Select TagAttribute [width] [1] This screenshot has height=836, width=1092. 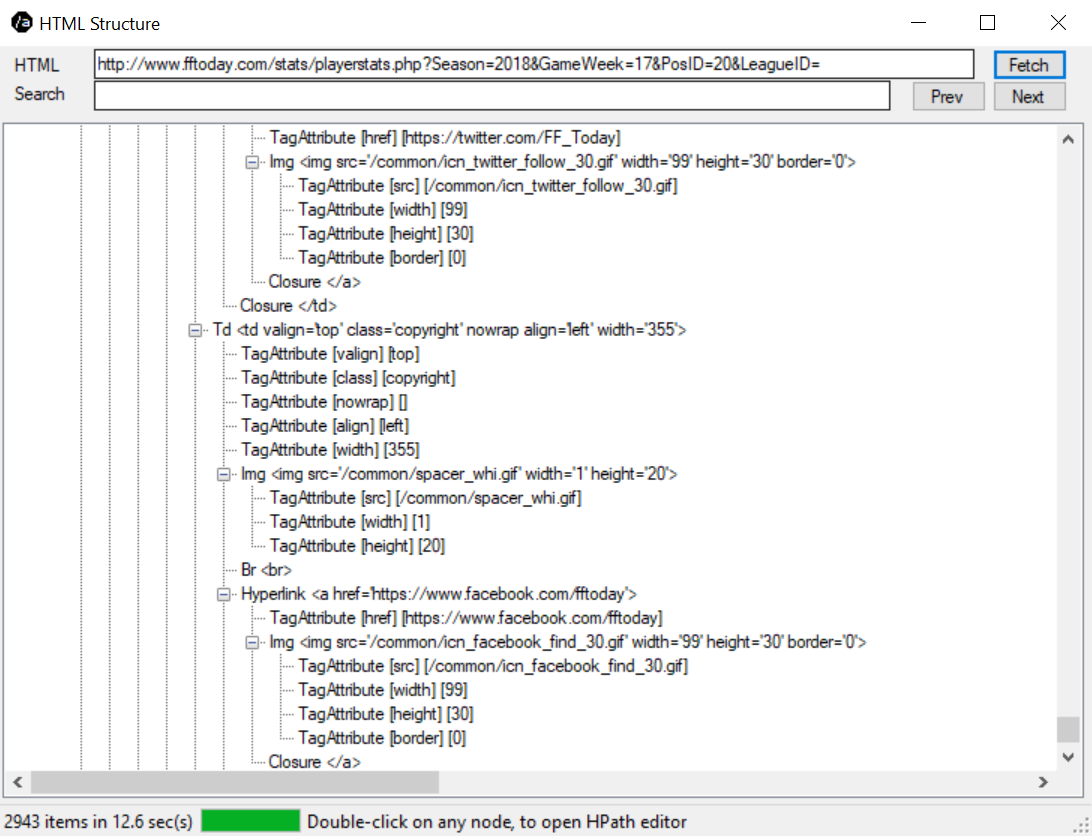pos(350,522)
